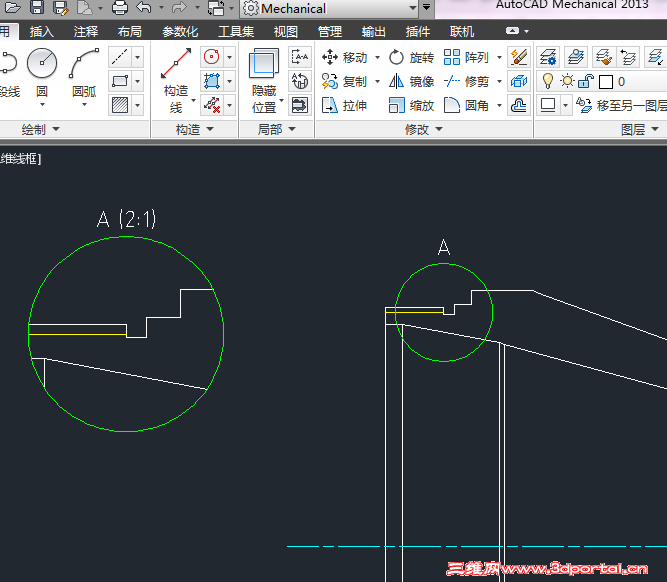Expand the hatch tool dropdown arrow

(137, 105)
